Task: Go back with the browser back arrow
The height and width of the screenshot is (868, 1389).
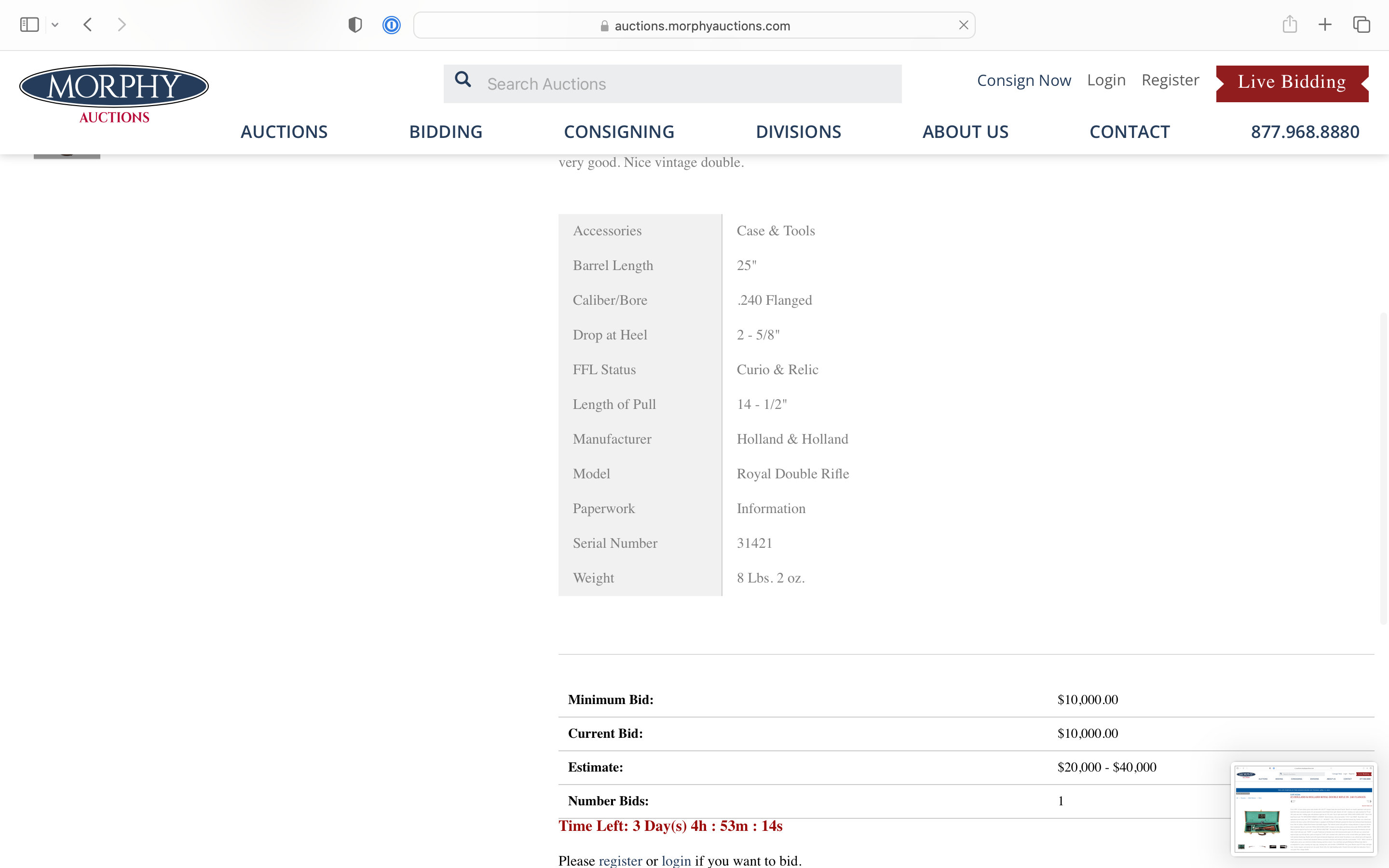Action: (88, 25)
